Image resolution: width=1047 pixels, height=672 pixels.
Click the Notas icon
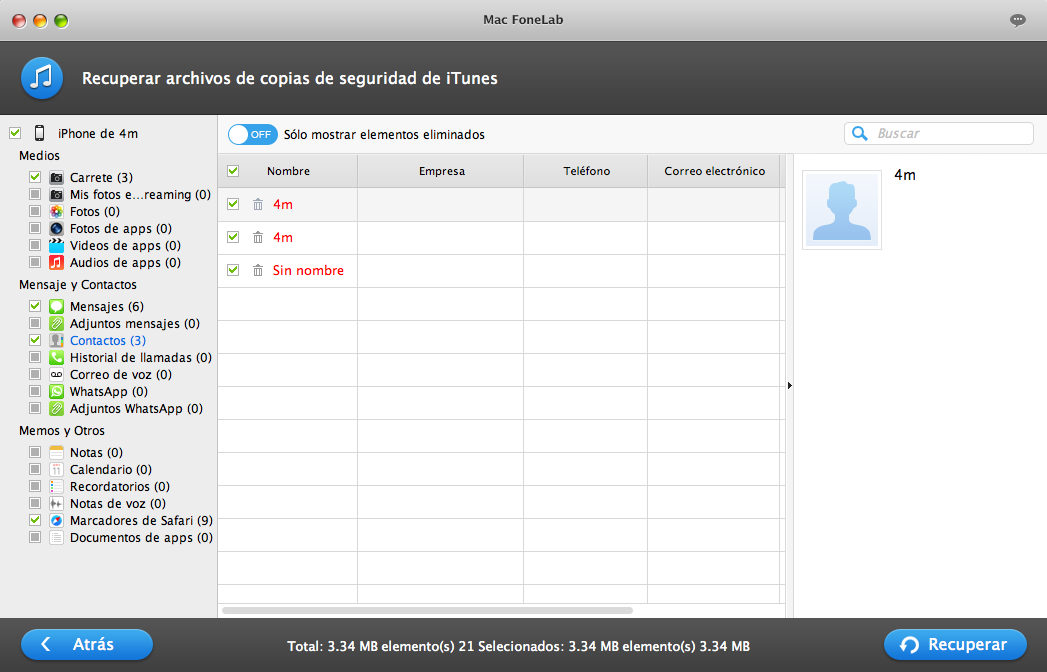coord(57,453)
